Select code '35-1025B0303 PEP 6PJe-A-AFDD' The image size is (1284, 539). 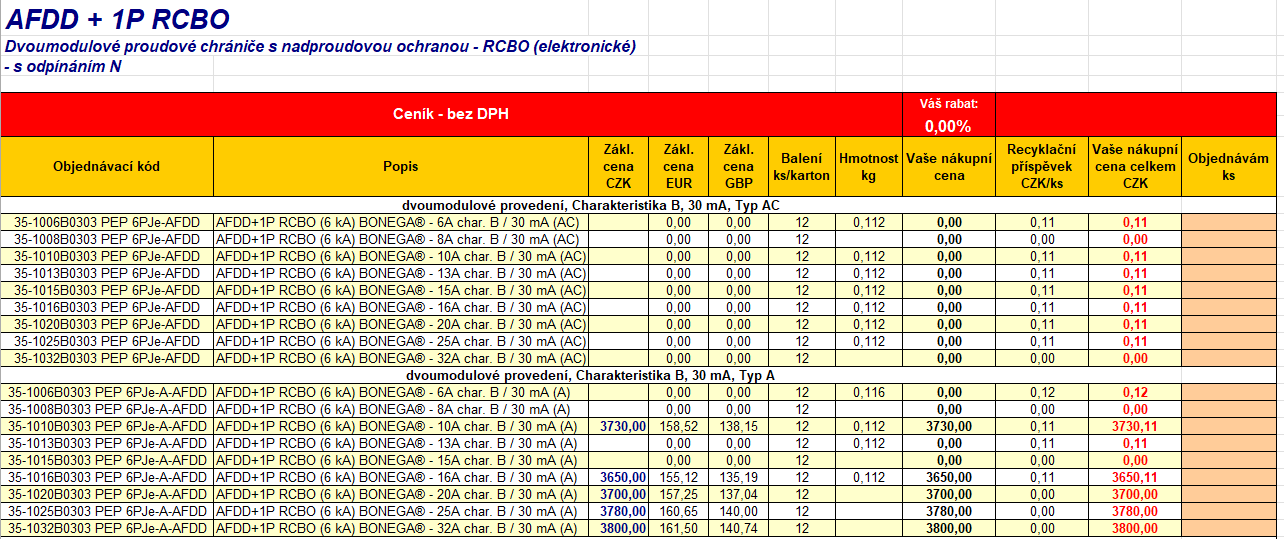click(107, 511)
